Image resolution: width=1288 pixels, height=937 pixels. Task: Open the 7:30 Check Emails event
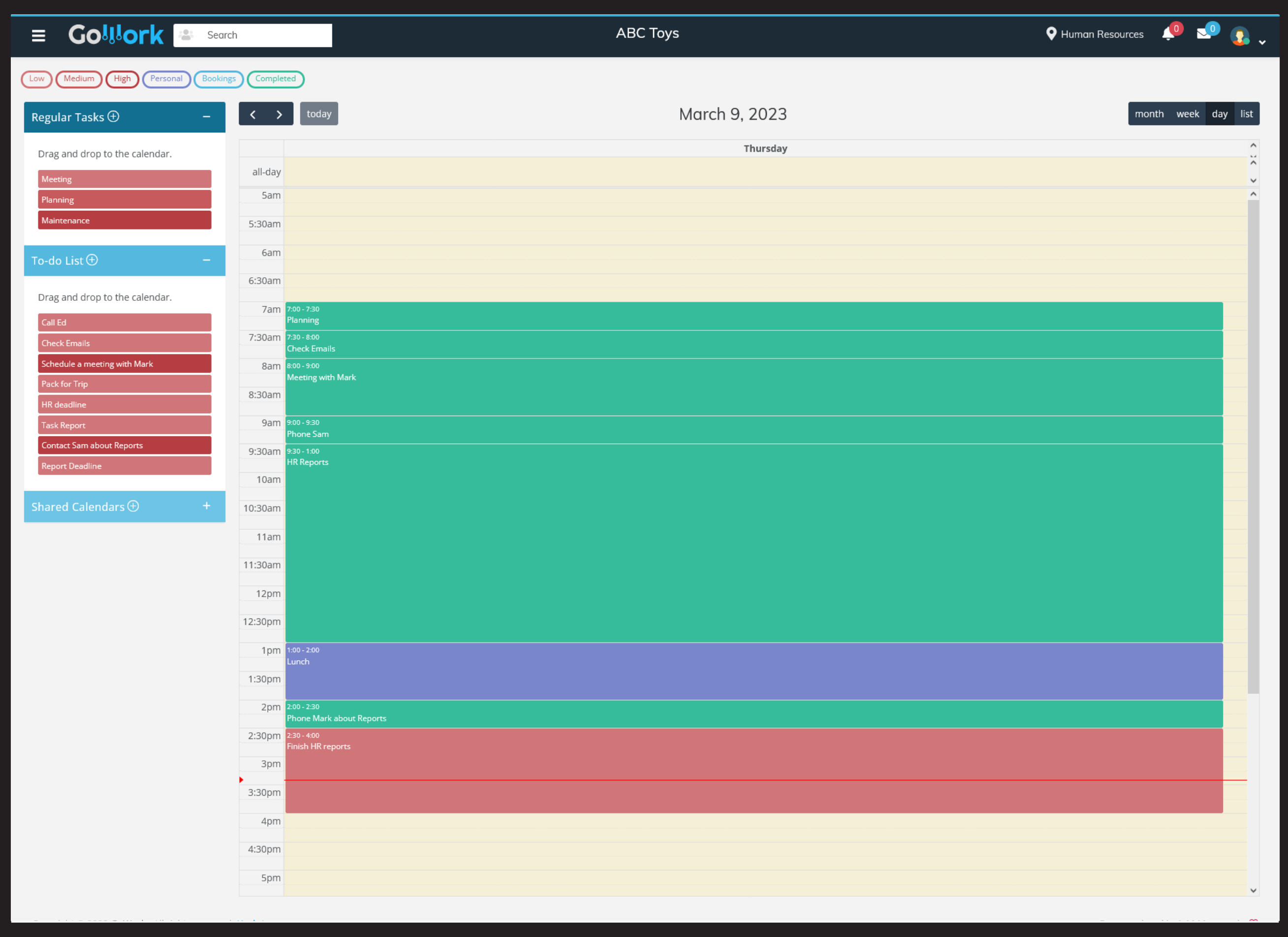(754, 344)
